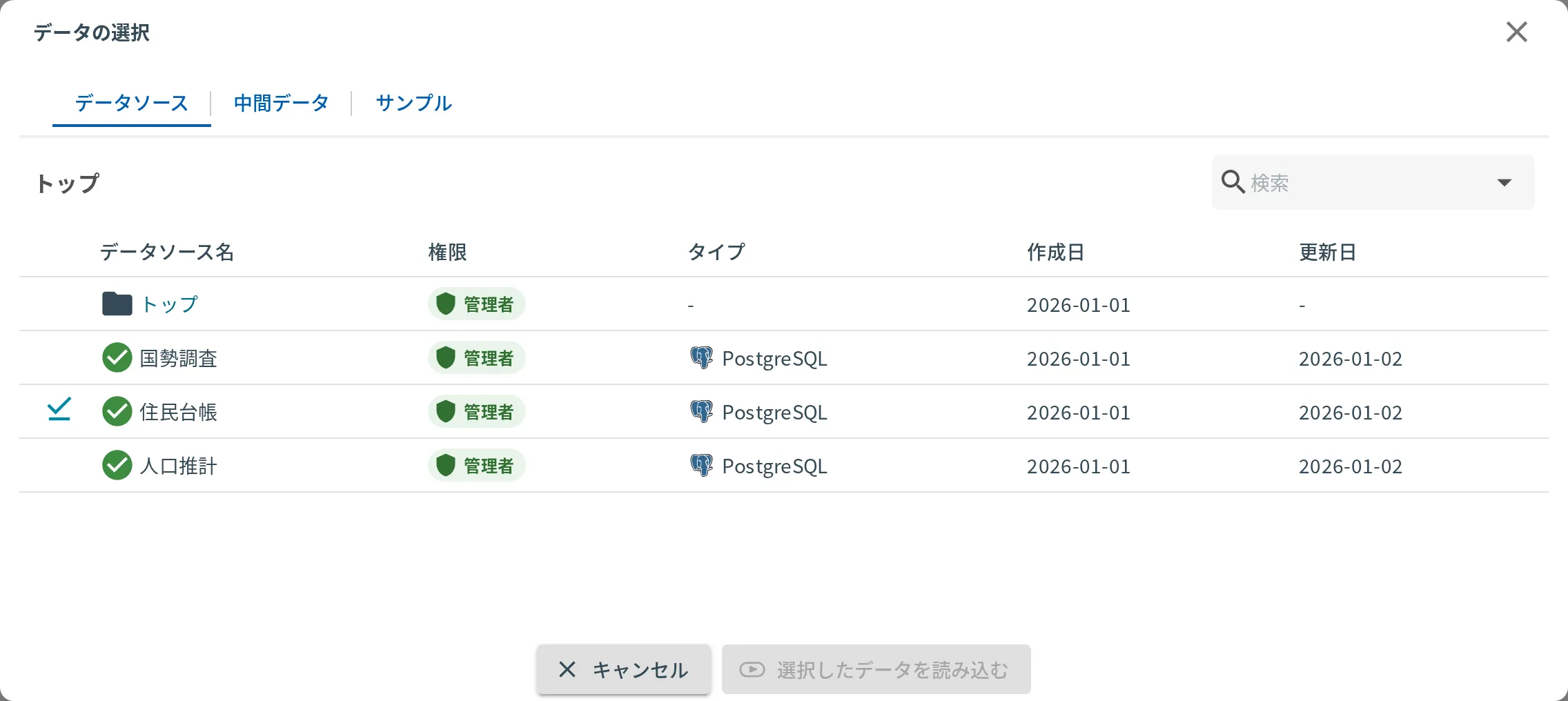Focus the 検索 search field
The image size is (1568, 701).
(1373, 182)
